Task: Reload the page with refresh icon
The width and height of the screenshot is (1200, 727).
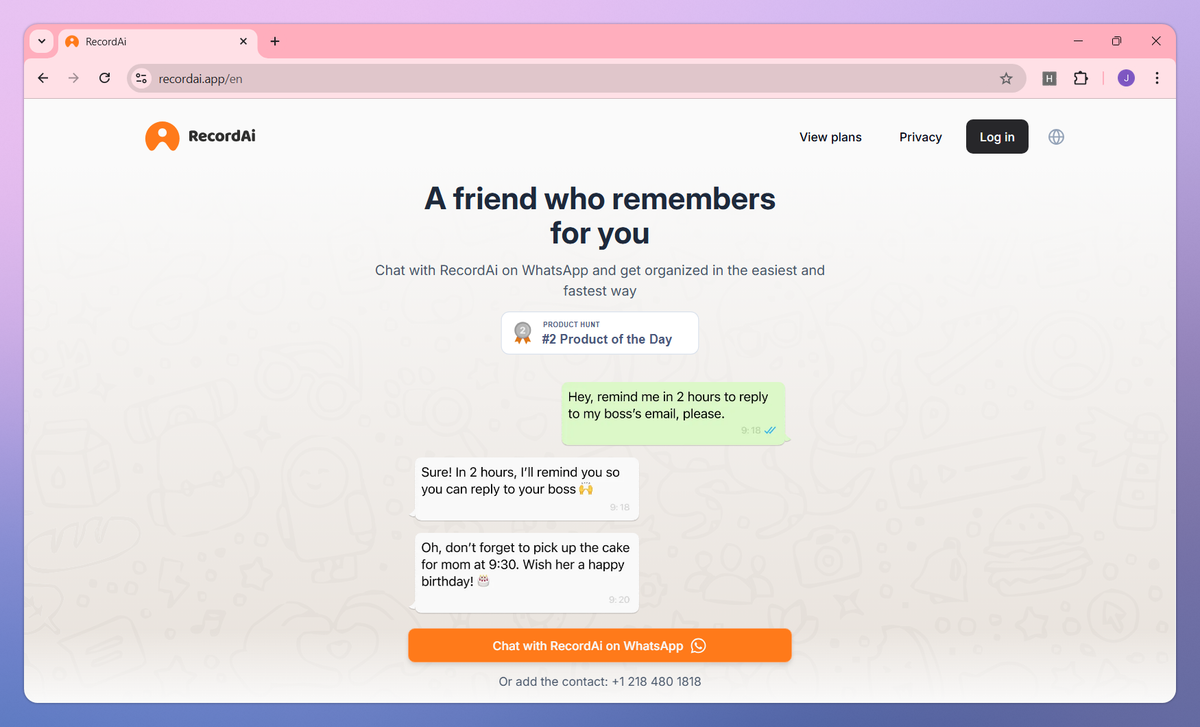Action: click(104, 78)
